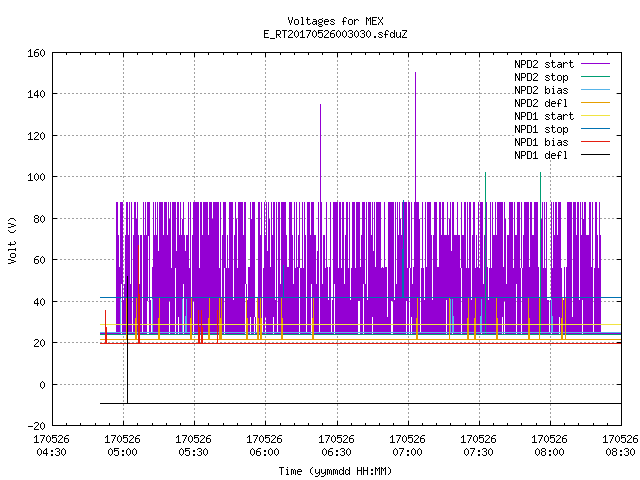
Task: Click the 160 y-axis tick label
Action: click(36, 53)
